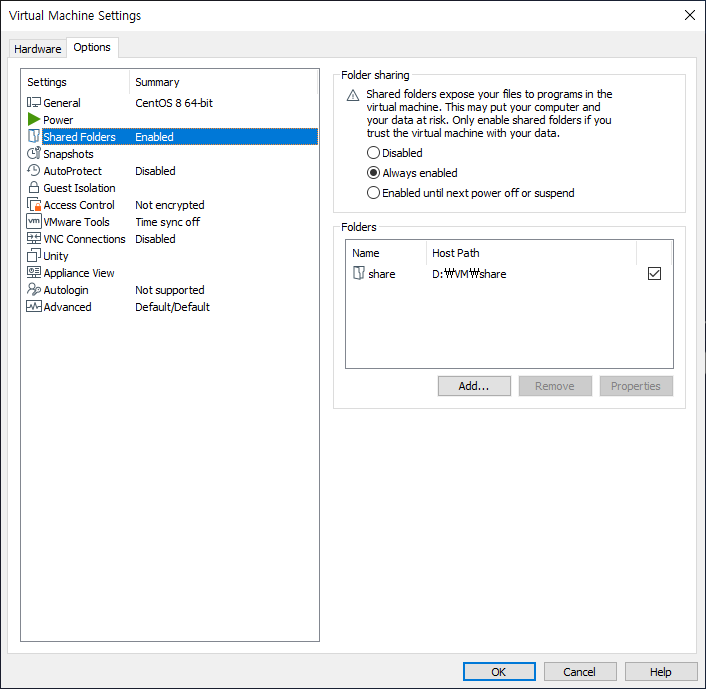
Task: Select the VMware Tools row label
Action: click(77, 222)
